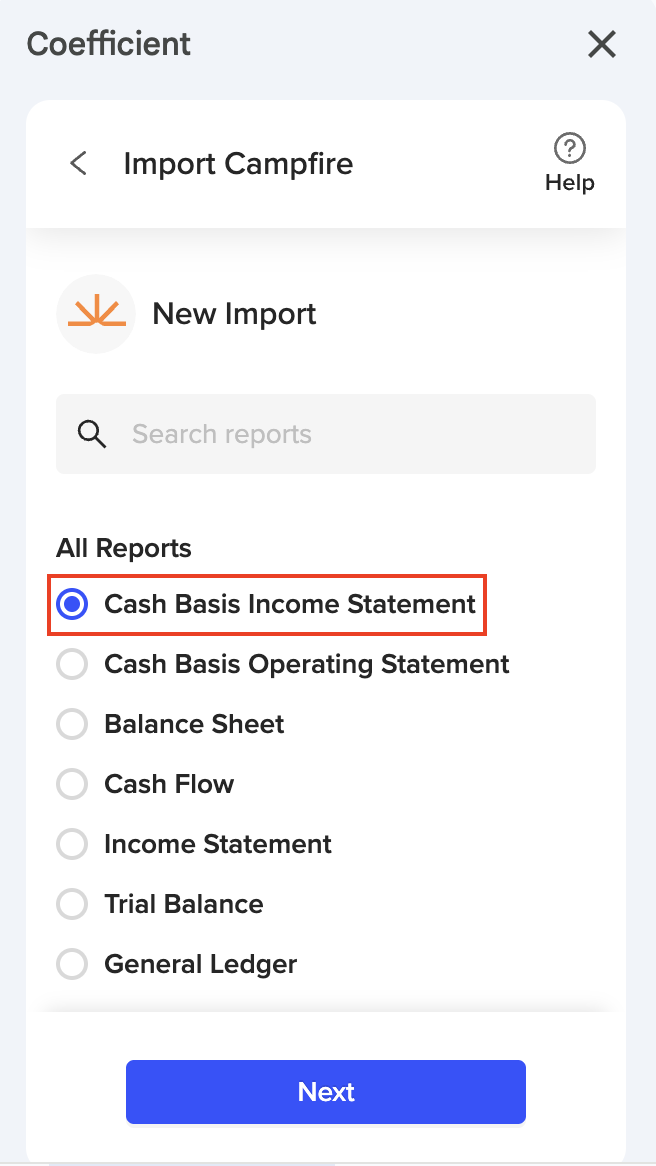Click the General Ledger label text

point(201,964)
